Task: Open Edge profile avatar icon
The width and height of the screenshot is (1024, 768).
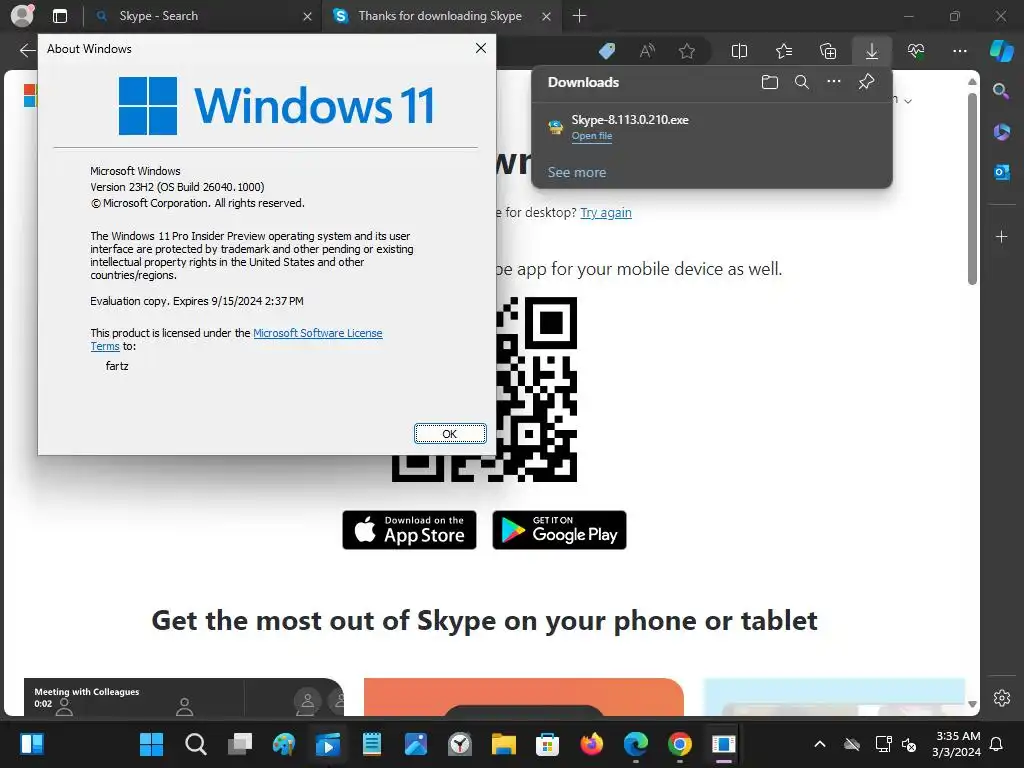Action: [22, 16]
